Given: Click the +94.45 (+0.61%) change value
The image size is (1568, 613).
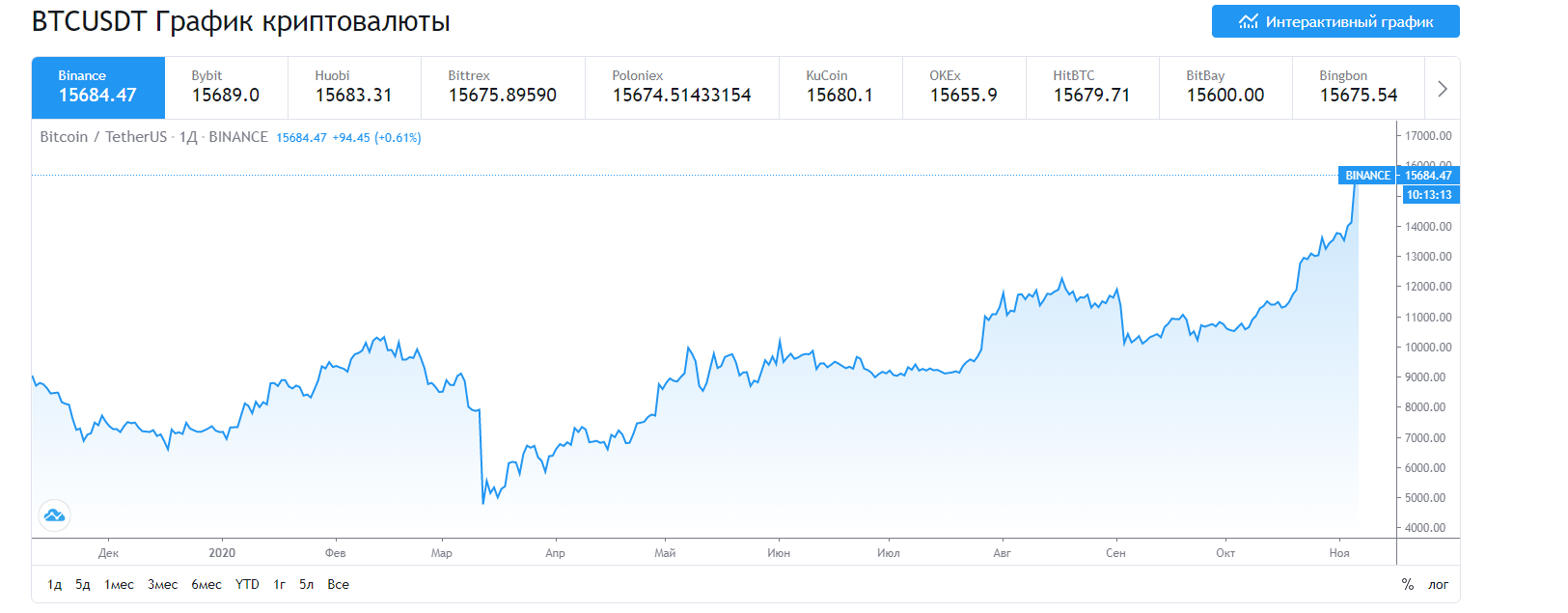Looking at the screenshot, I should [376, 138].
